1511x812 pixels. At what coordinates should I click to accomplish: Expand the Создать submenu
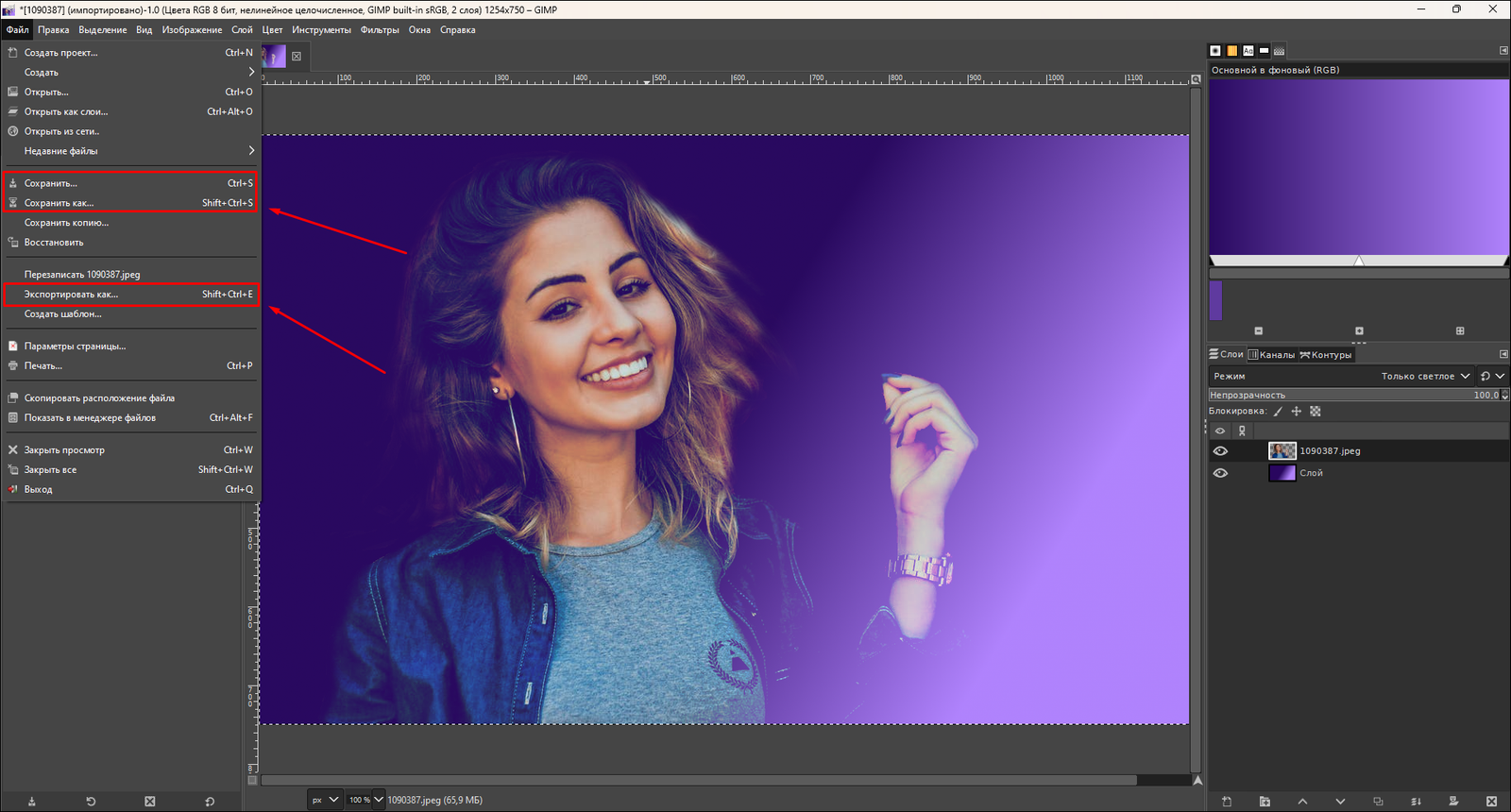[131, 72]
